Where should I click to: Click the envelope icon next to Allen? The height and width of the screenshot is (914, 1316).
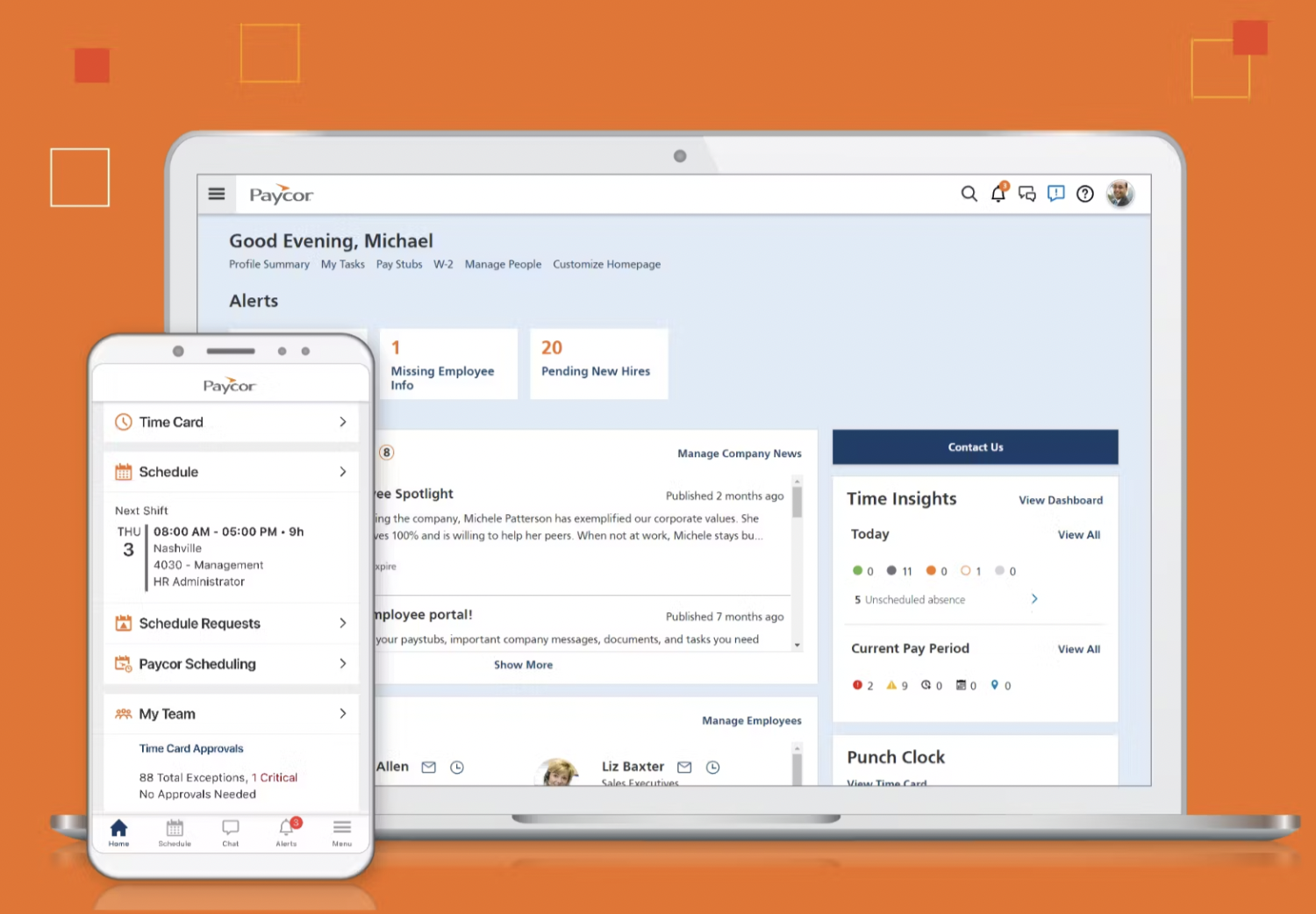point(428,768)
